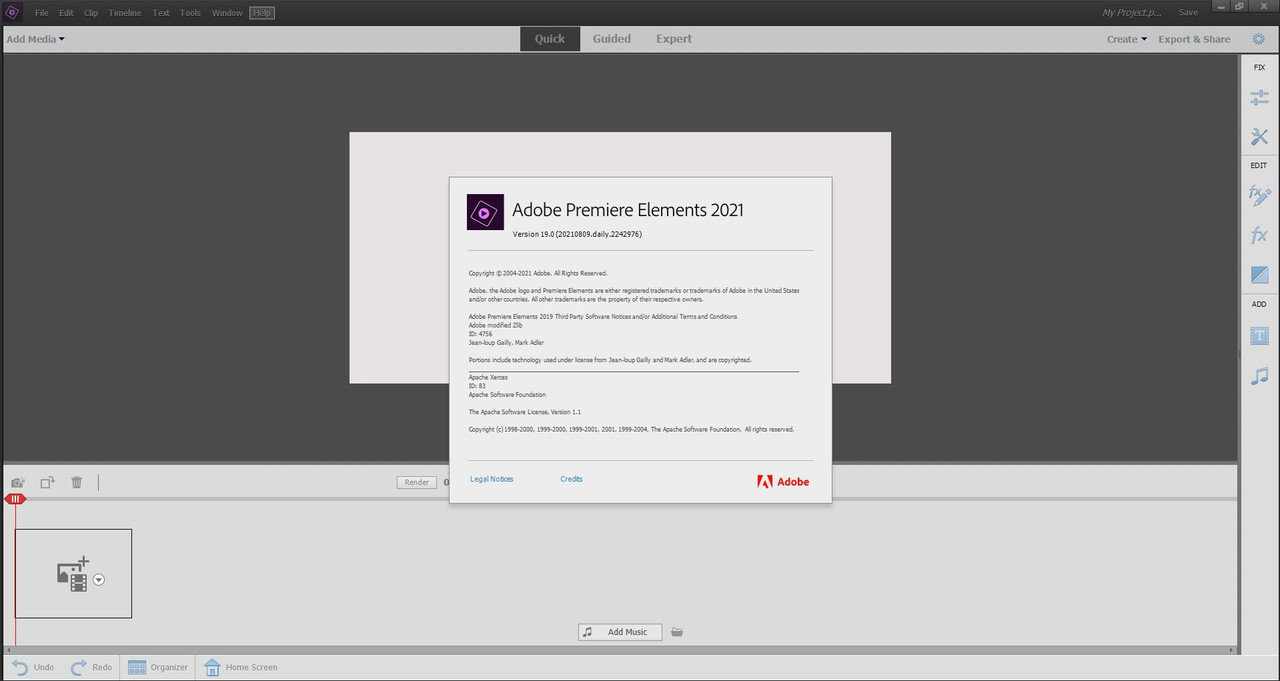Click the 'Apache Software Foundation' line
The image size is (1280, 681).
[507, 395]
